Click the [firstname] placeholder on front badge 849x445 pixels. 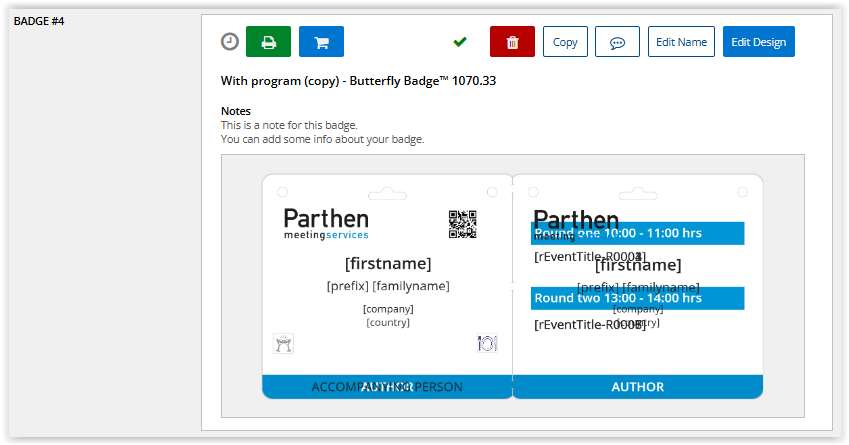[x=388, y=264]
